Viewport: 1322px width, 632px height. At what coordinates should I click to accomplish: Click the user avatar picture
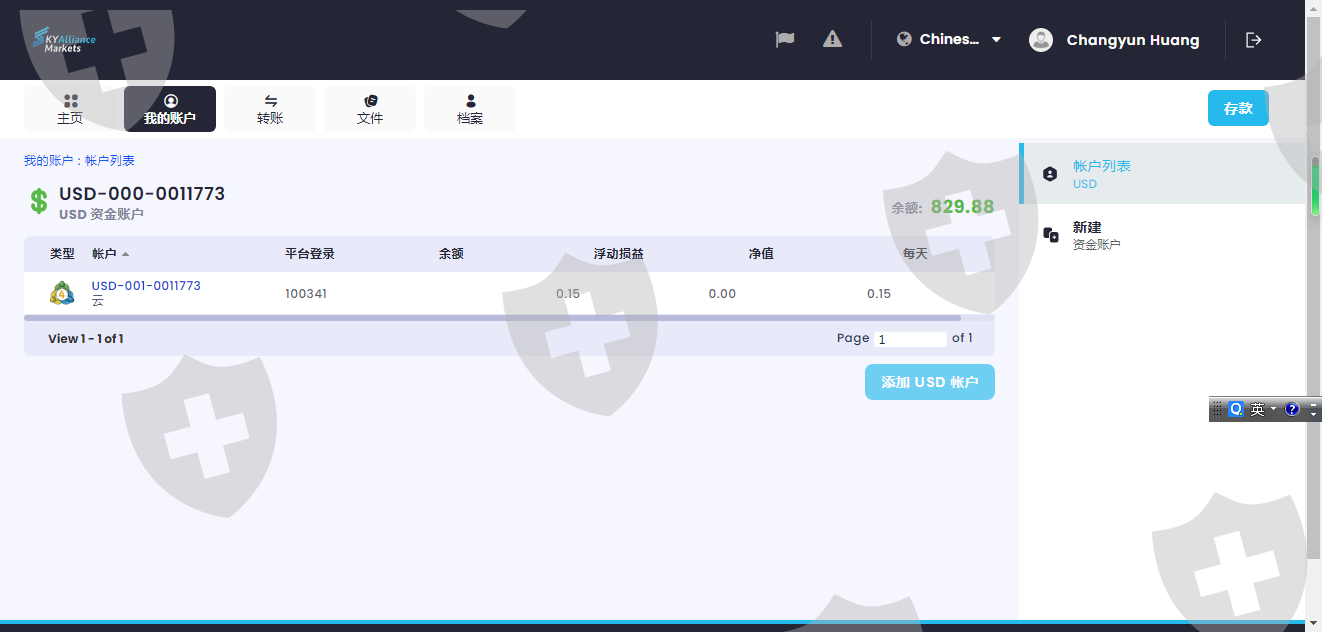(x=1041, y=40)
